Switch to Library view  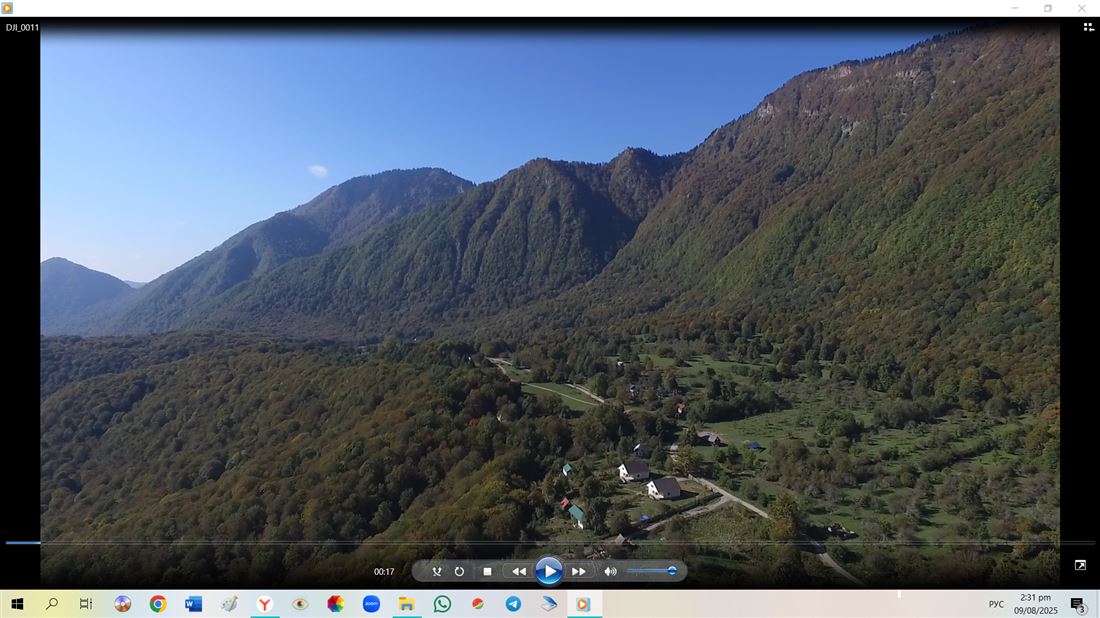click(1088, 27)
